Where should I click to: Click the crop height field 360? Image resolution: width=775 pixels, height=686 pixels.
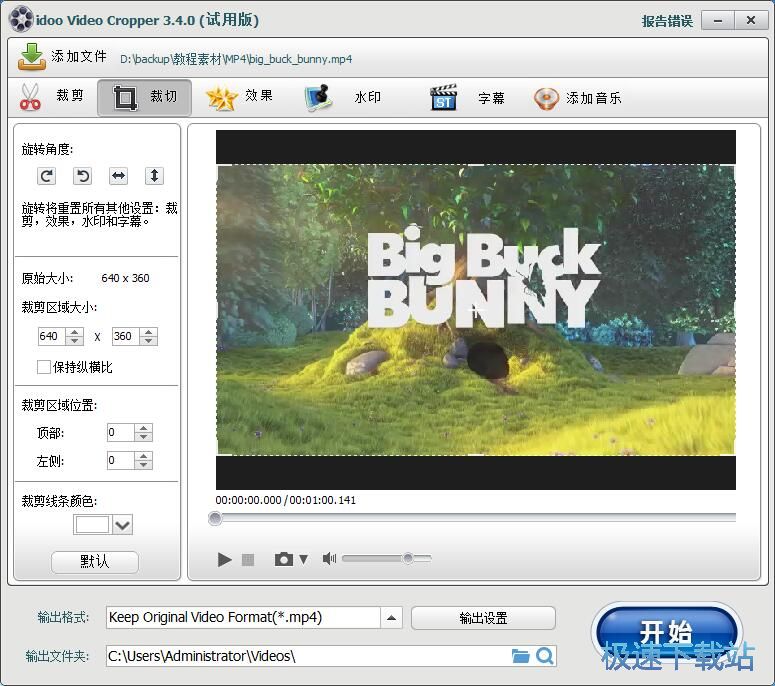tap(126, 337)
